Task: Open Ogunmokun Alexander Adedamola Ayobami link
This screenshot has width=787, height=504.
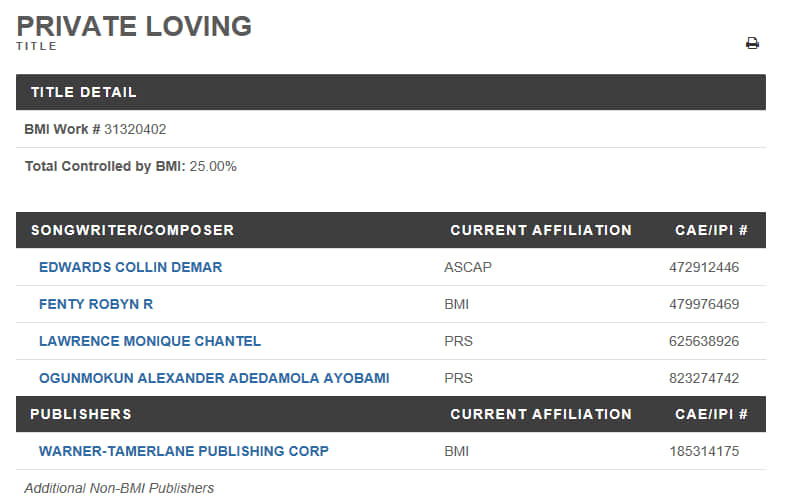Action: (214, 378)
